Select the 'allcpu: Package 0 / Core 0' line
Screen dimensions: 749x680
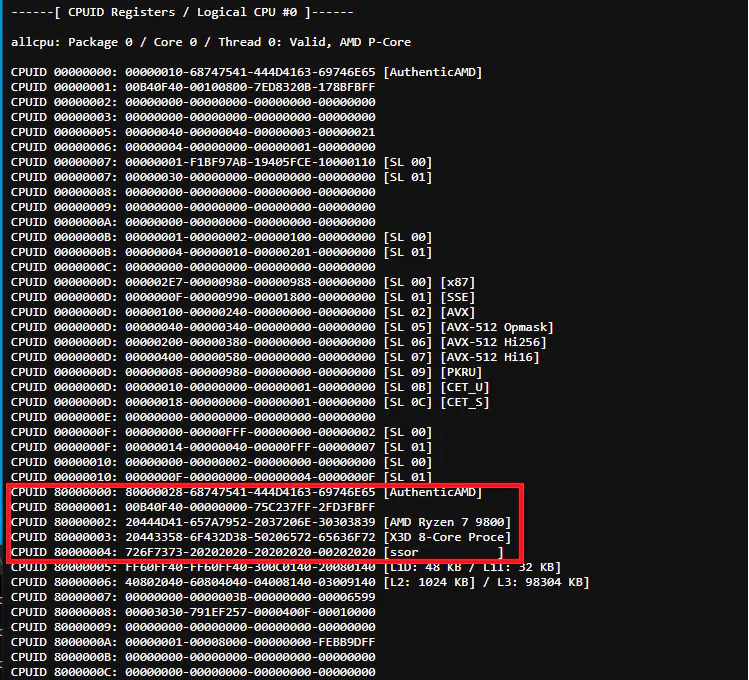pyautogui.click(x=211, y=42)
